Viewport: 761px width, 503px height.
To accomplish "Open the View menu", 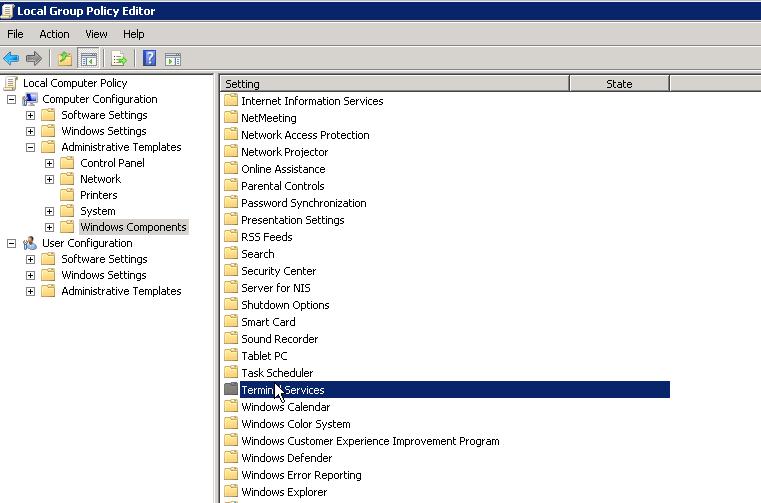I will pos(96,34).
